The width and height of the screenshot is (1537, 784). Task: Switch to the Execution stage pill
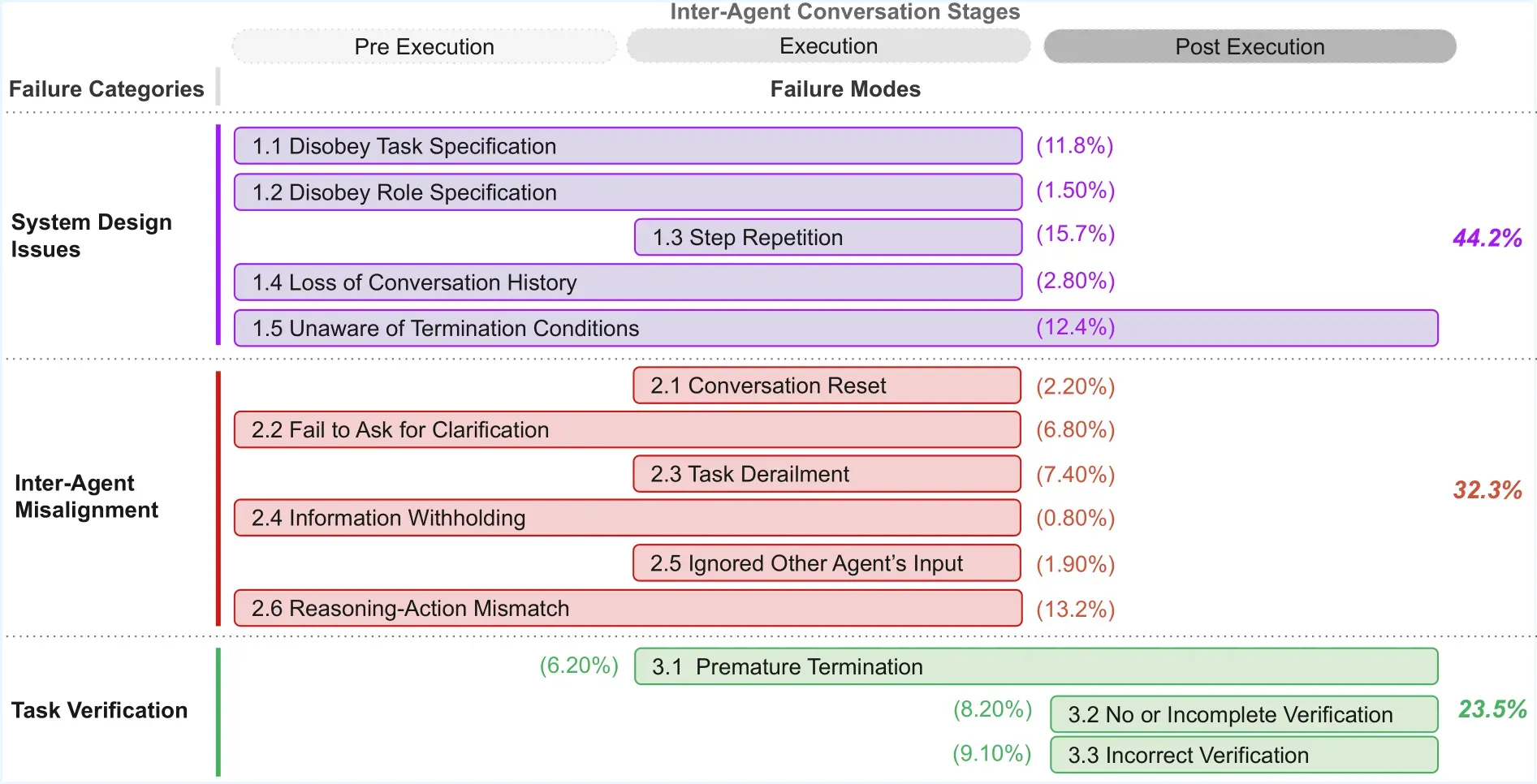[828, 46]
